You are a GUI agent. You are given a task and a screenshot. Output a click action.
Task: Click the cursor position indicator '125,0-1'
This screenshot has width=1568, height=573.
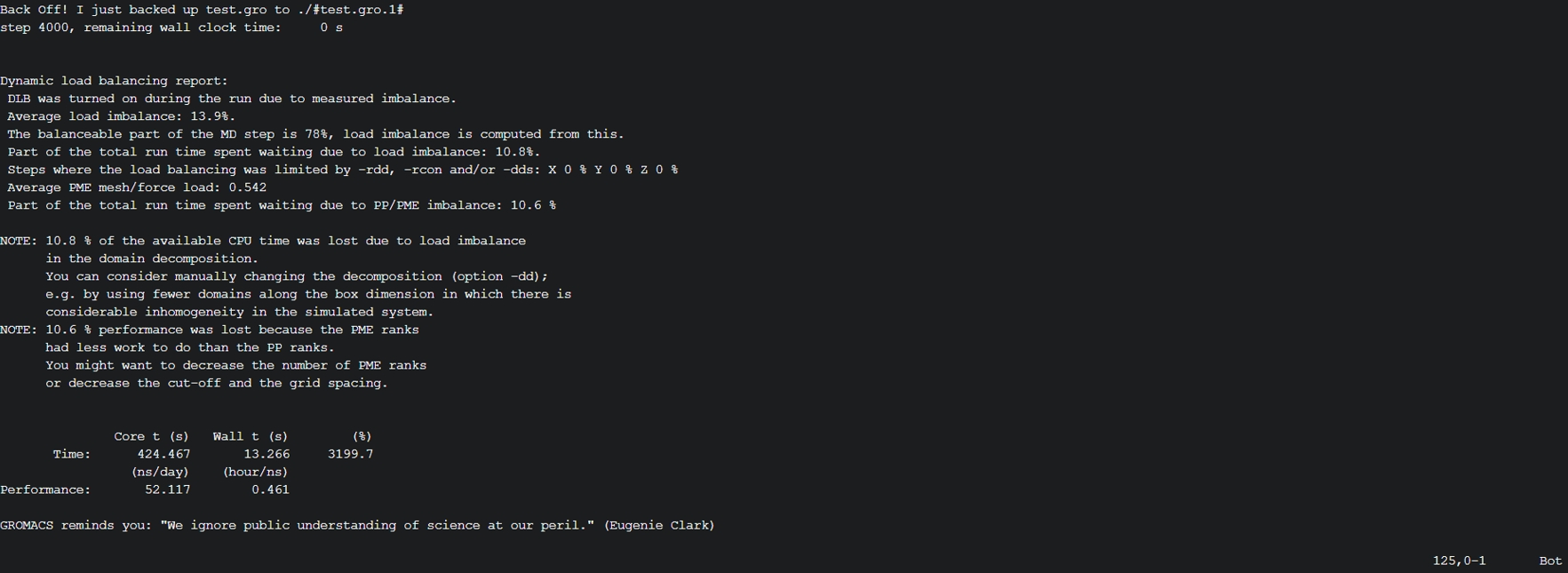tap(1459, 561)
